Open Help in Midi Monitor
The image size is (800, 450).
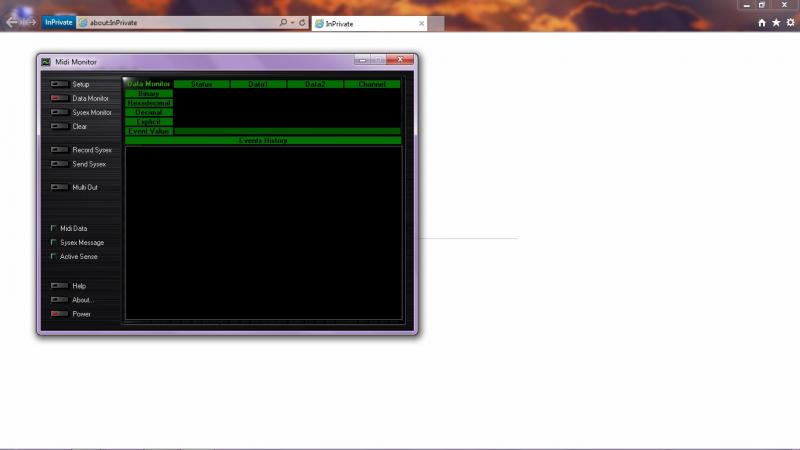[59, 286]
